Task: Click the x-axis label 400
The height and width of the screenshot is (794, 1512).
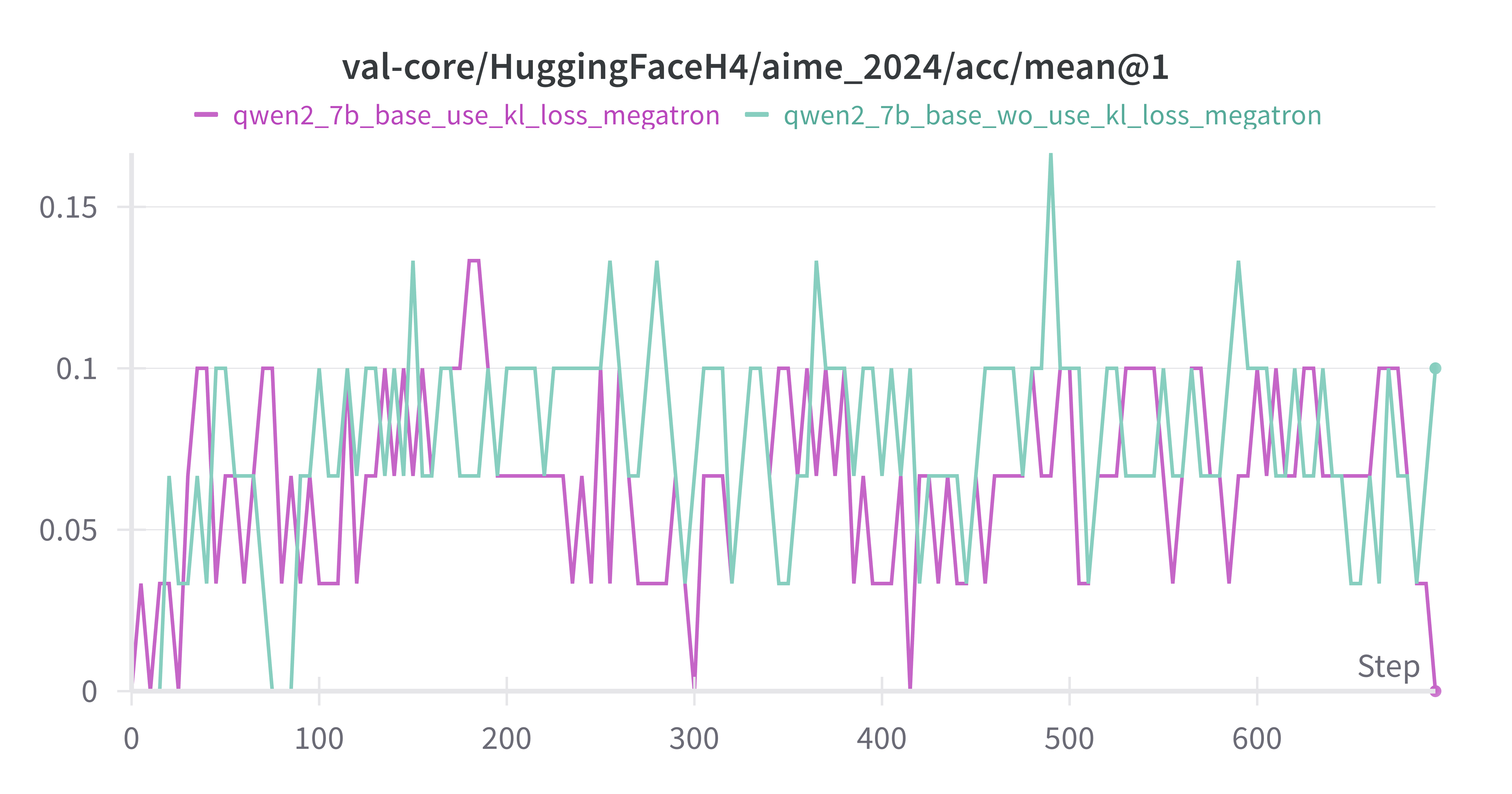Action: click(x=882, y=739)
